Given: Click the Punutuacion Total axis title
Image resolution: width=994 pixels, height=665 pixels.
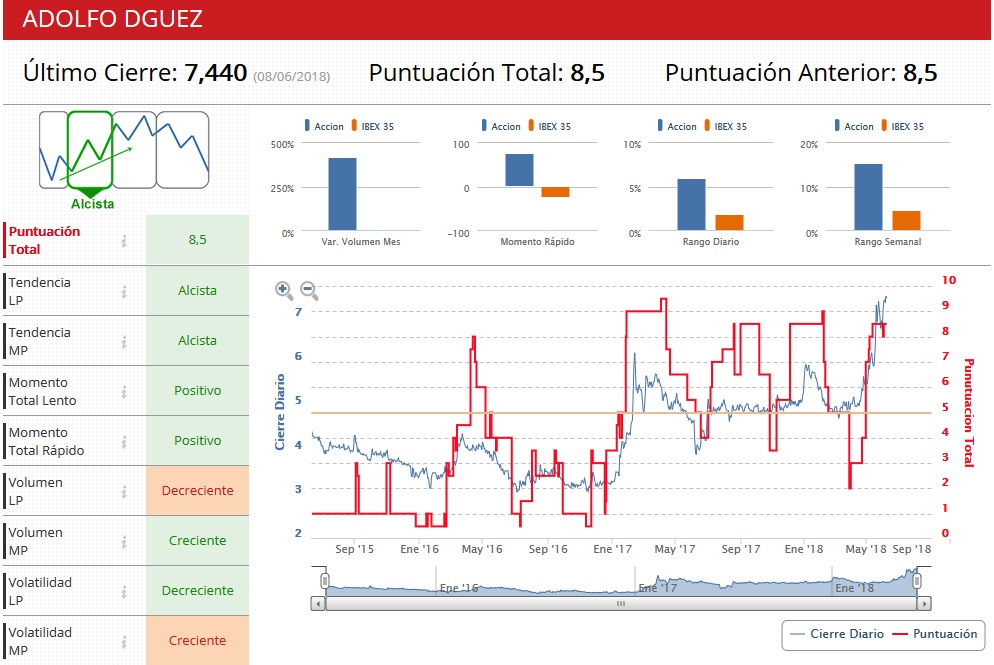Looking at the screenshot, I should [969, 413].
